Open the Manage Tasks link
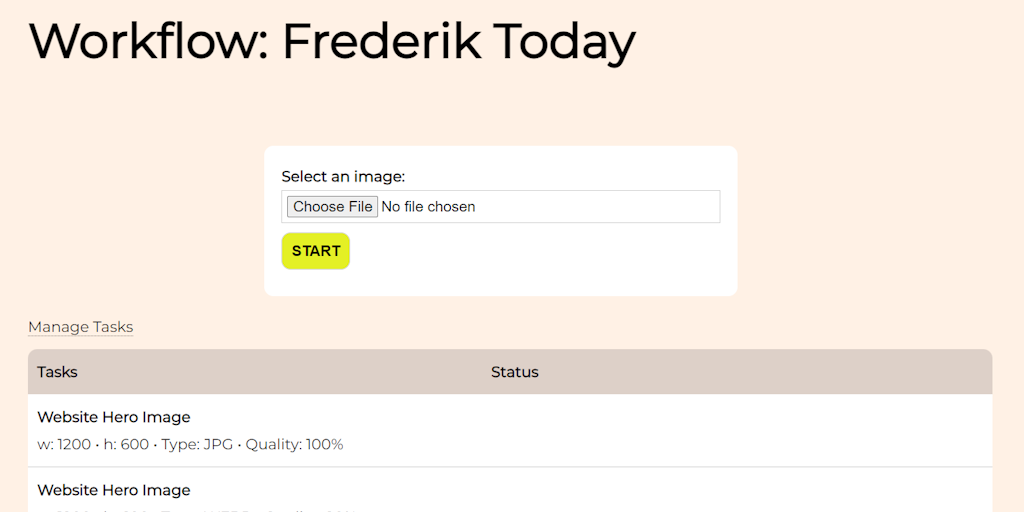Viewport: 1024px width, 512px height. [80, 327]
